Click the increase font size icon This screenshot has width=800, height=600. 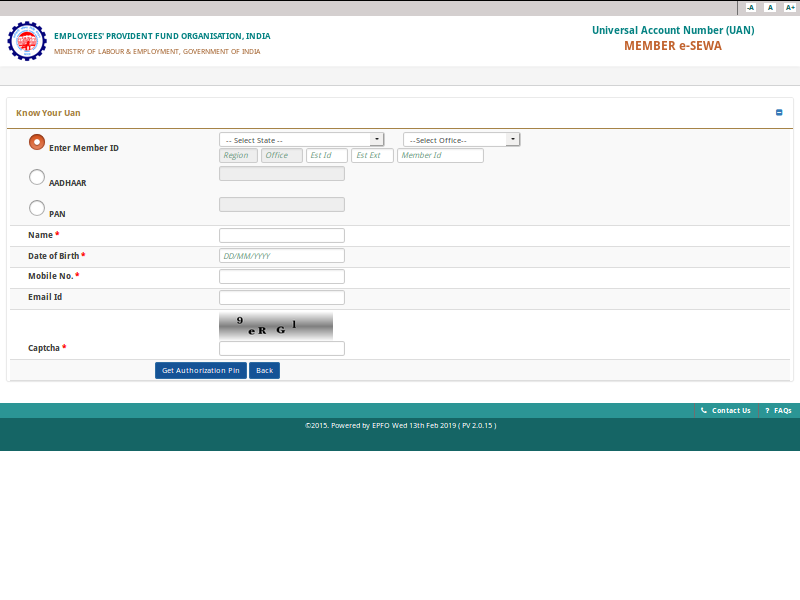coord(789,7)
